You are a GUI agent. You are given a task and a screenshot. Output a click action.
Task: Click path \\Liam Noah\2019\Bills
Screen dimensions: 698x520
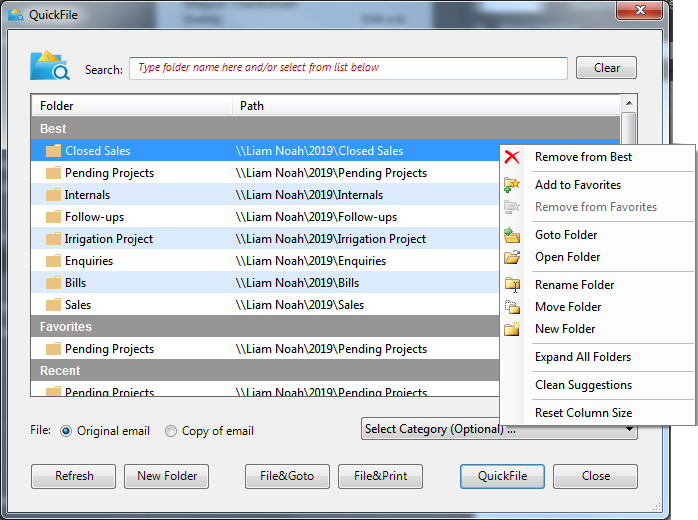point(297,283)
